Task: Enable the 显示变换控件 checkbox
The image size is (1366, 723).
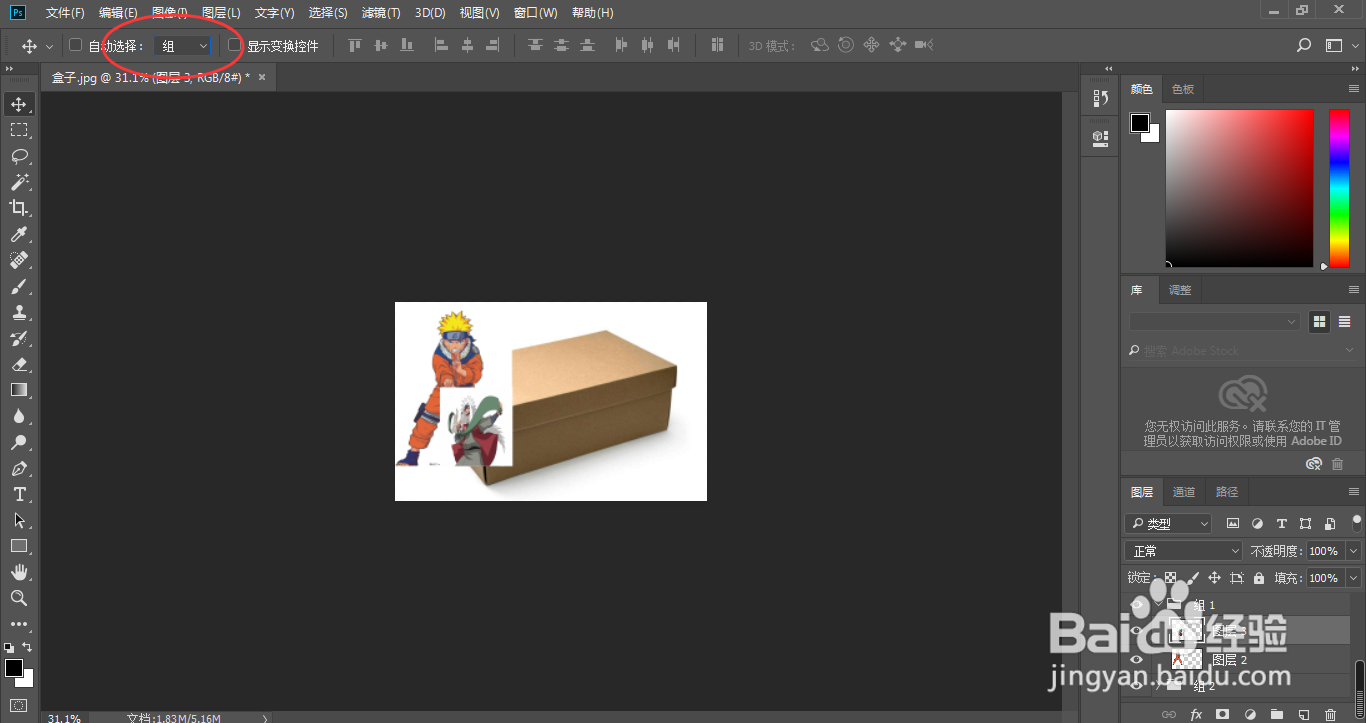Action: pyautogui.click(x=235, y=45)
